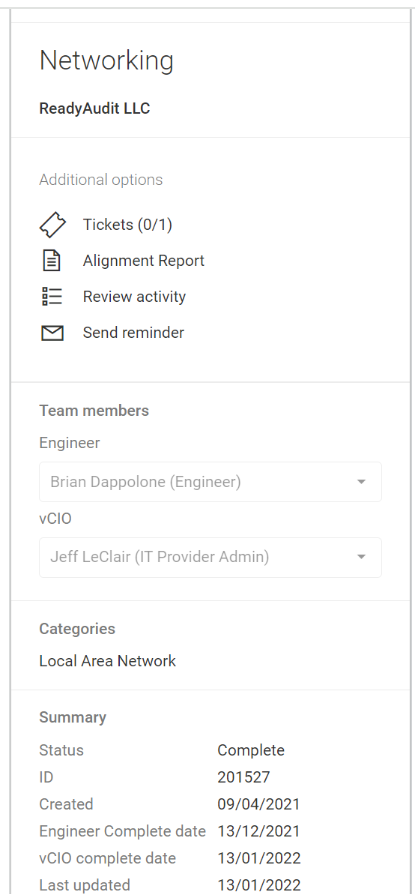
Task: Select the Review activity text option
Action: [134, 296]
